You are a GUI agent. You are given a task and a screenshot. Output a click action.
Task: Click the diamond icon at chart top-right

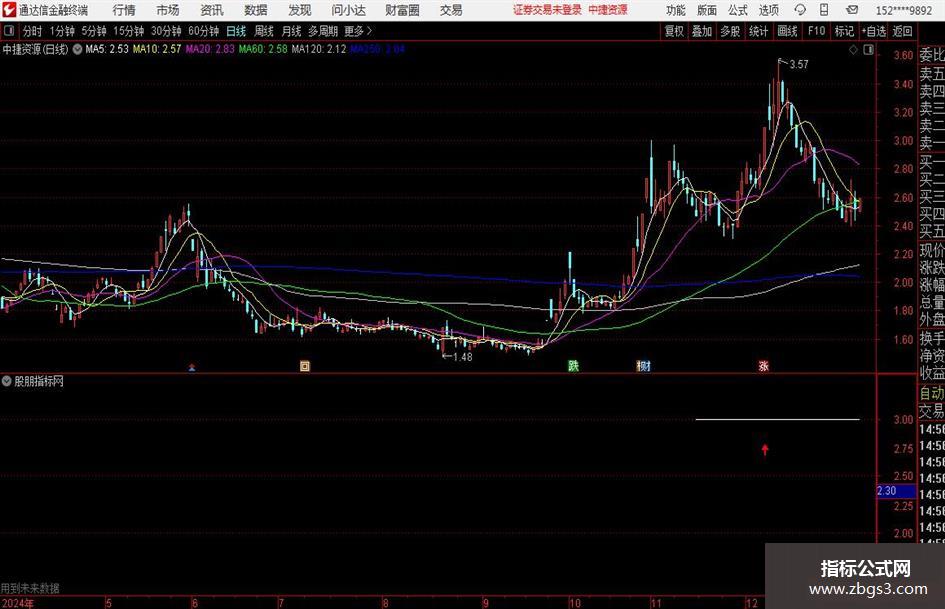point(853,50)
